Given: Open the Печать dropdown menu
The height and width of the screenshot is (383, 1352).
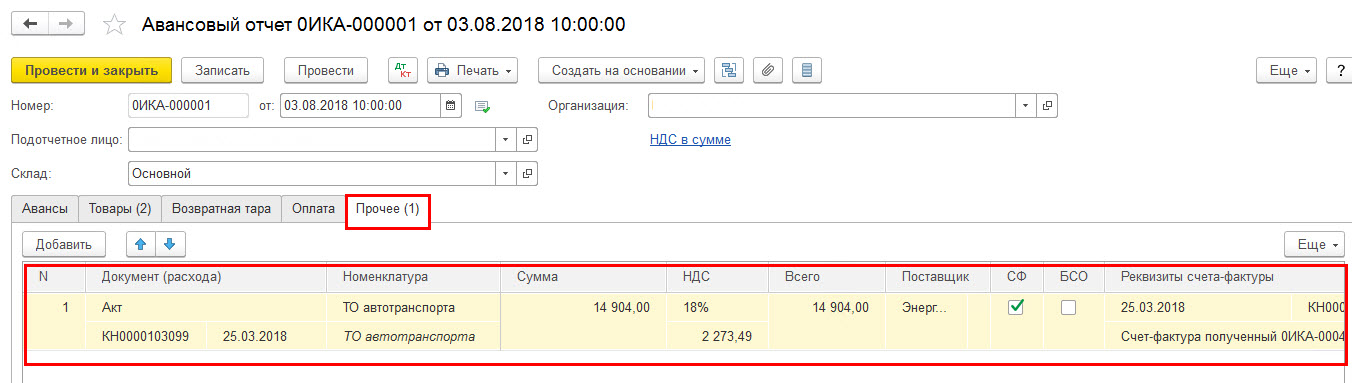Looking at the screenshot, I should click(473, 70).
